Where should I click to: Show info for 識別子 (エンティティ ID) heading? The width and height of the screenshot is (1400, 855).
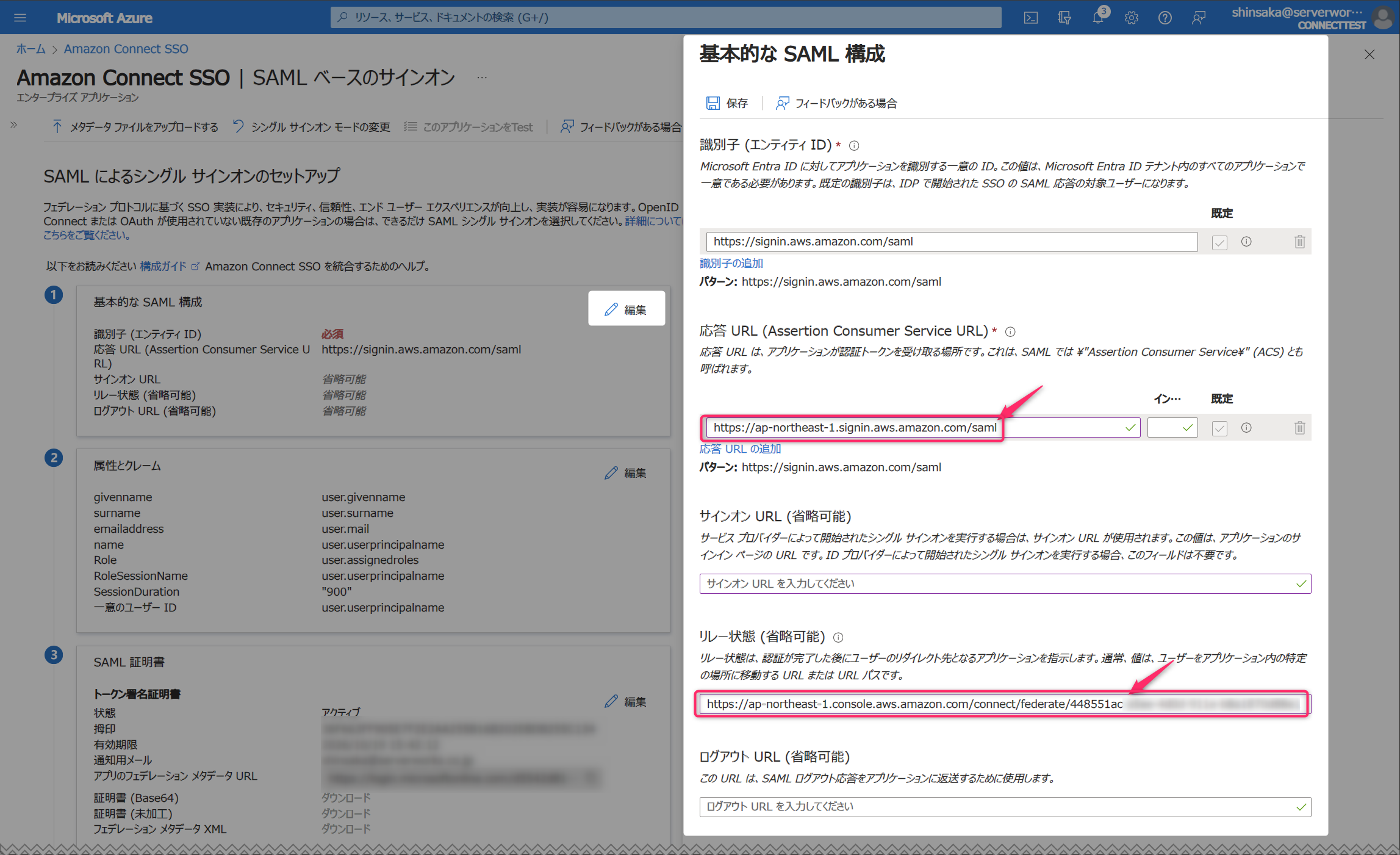point(854,145)
